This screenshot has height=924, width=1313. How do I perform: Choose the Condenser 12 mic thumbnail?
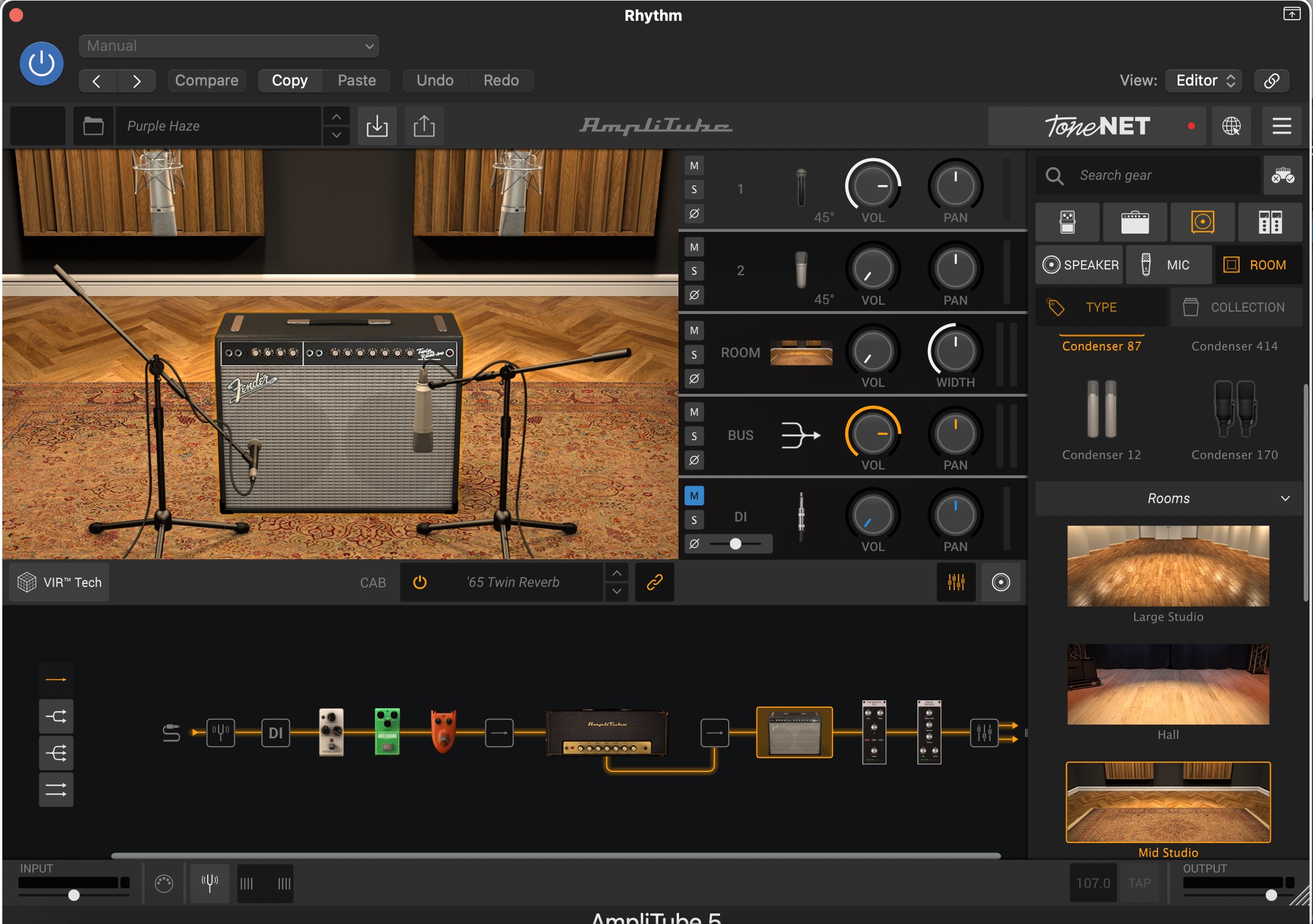click(1102, 409)
